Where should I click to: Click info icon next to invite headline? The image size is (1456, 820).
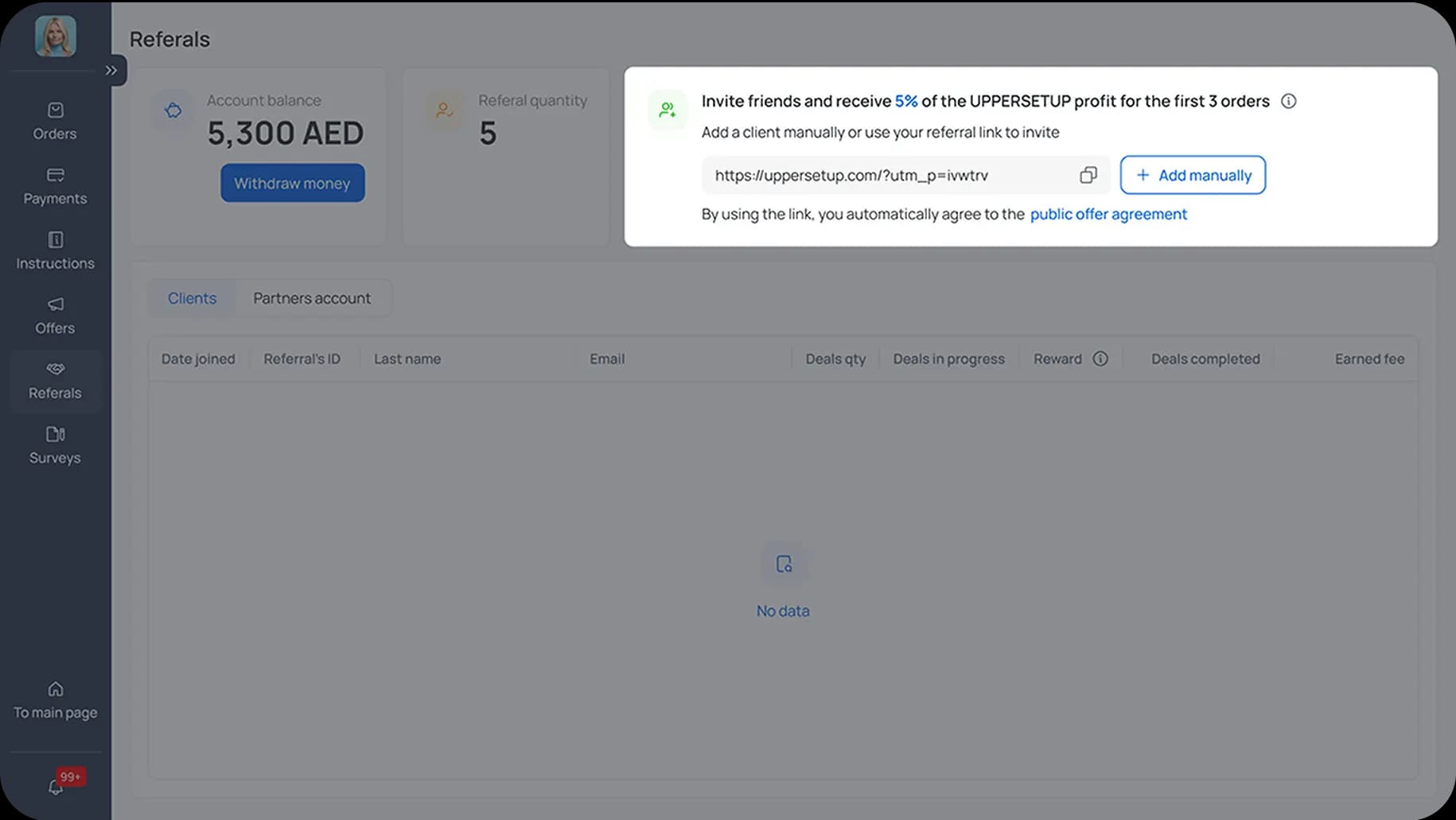(x=1288, y=101)
